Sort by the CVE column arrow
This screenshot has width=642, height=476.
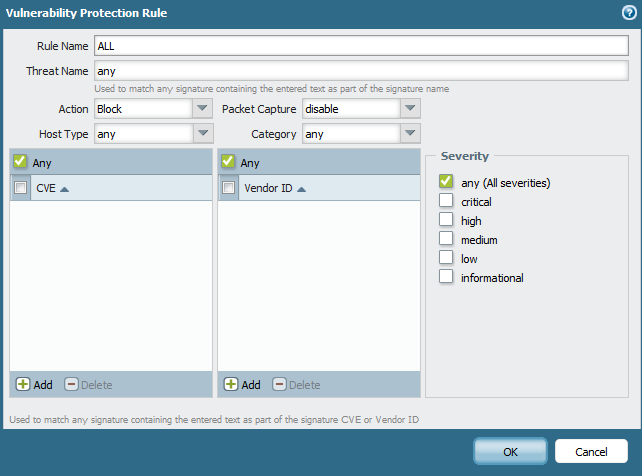click(x=64, y=189)
